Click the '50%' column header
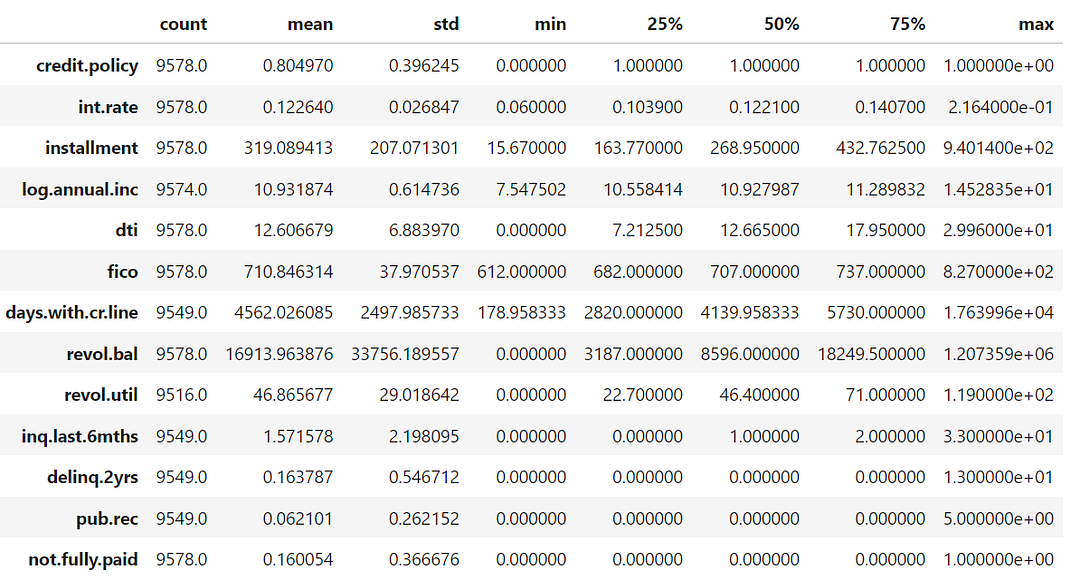Screen dimensions: 1080x581 tap(781, 24)
